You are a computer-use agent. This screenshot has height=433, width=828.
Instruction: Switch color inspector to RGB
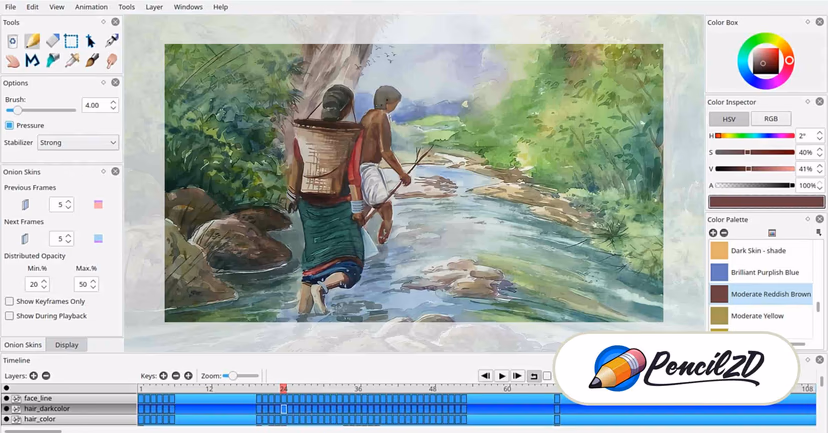tap(771, 119)
